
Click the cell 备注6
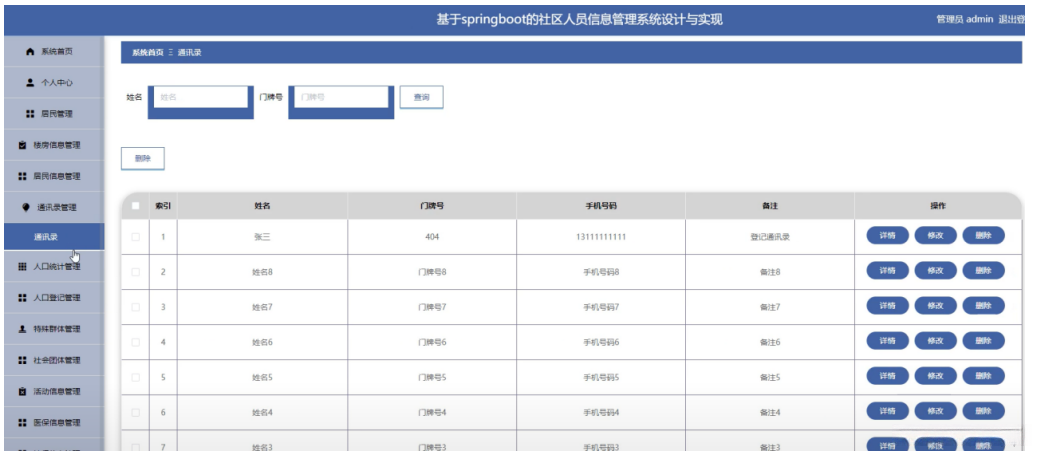click(x=770, y=342)
